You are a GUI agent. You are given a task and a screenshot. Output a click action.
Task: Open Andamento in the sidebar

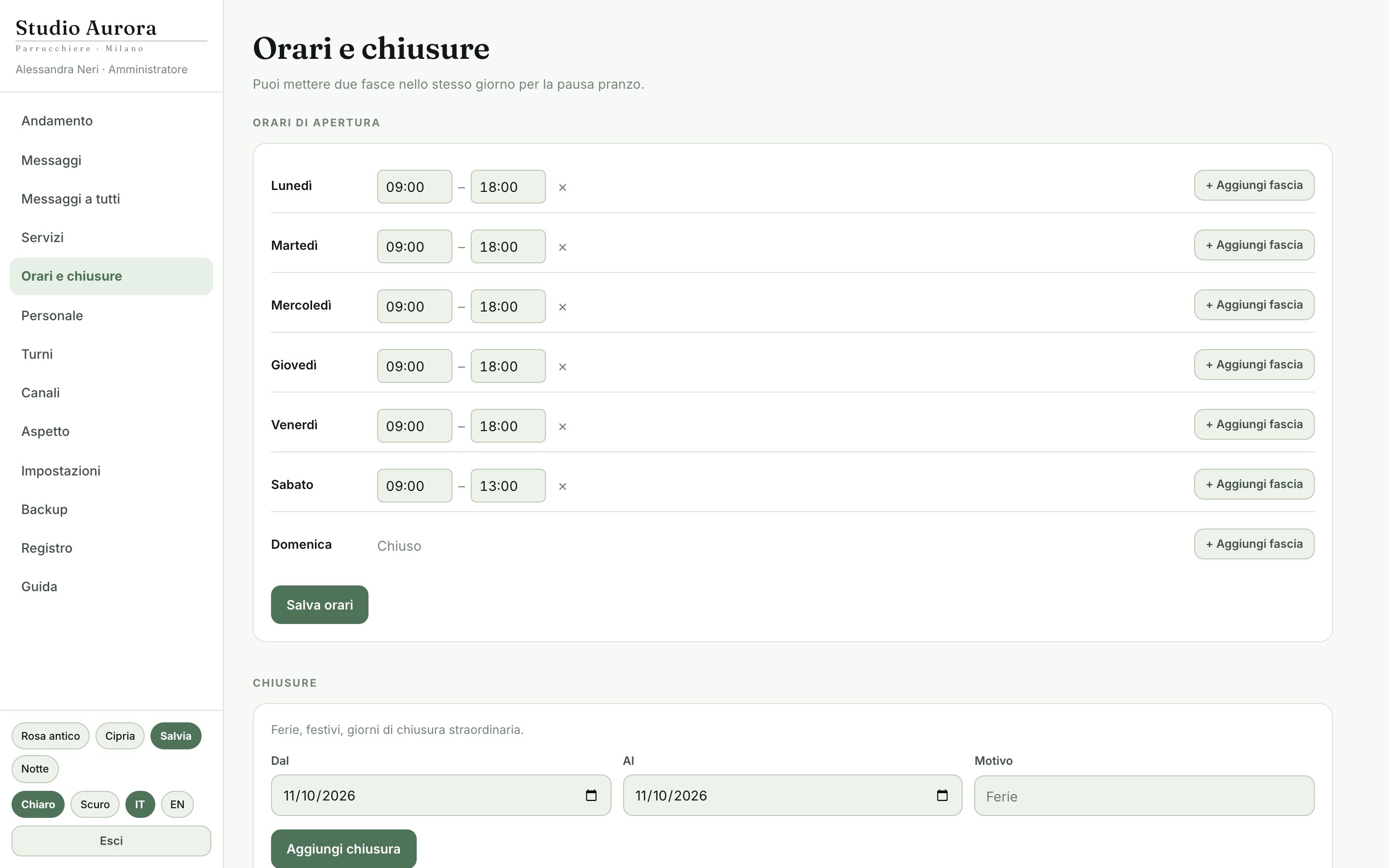coord(111,121)
